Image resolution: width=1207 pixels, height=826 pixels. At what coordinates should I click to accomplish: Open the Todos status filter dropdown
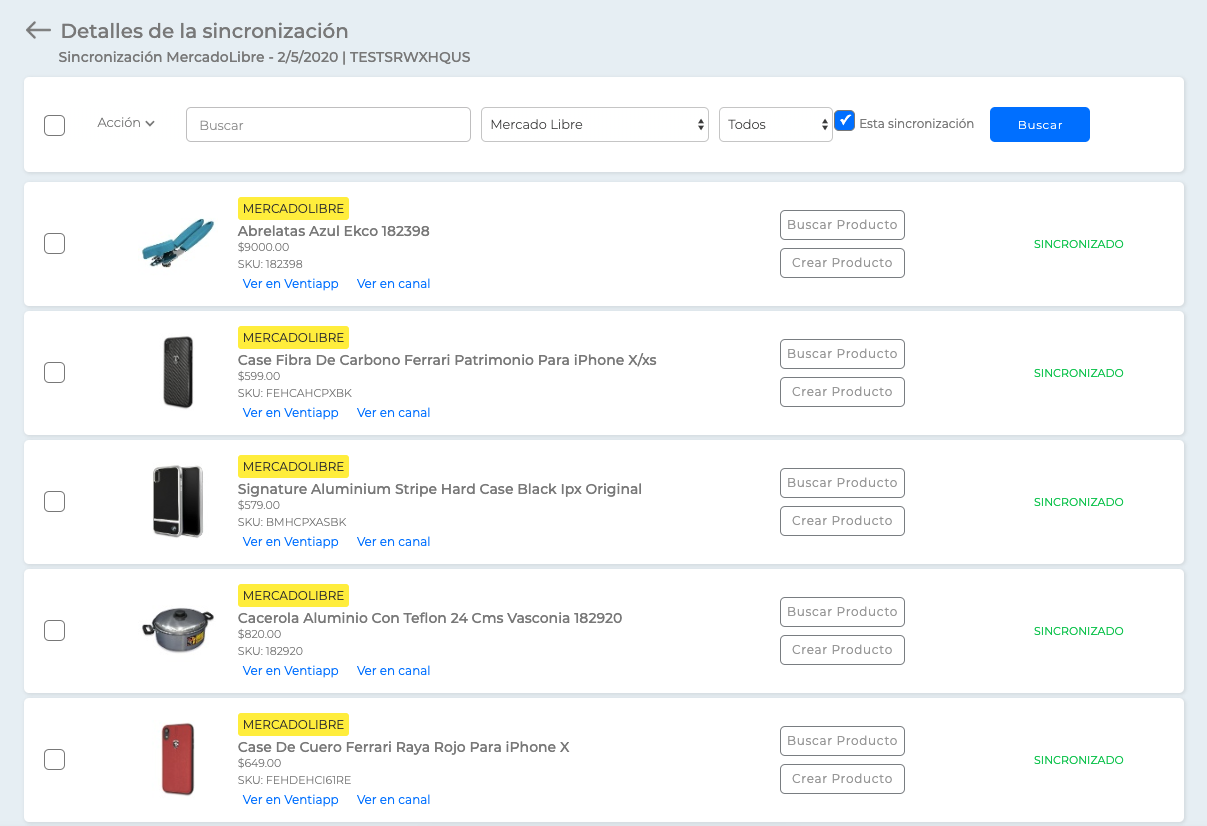(776, 124)
